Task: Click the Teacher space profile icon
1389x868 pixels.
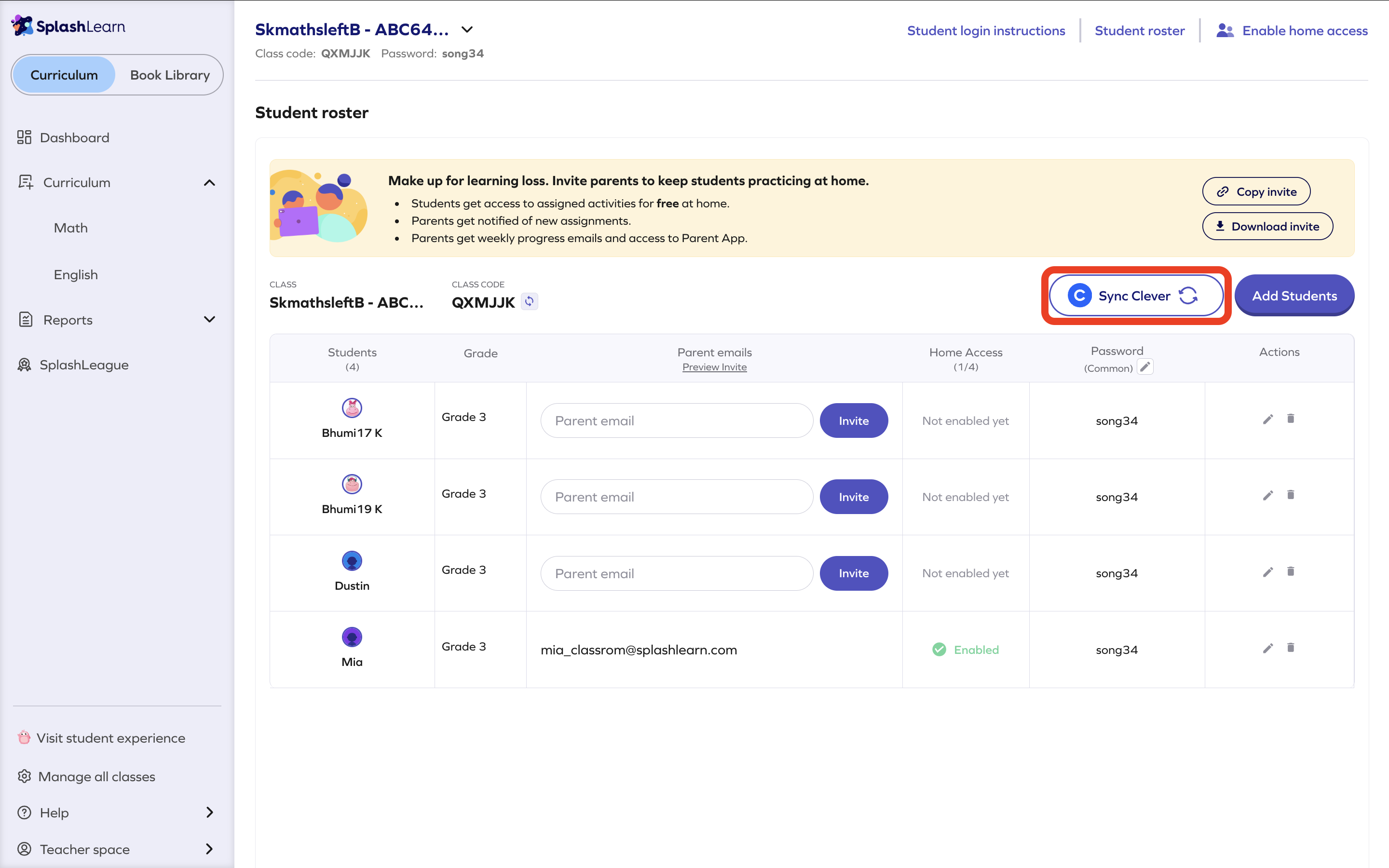Action: coord(24,849)
